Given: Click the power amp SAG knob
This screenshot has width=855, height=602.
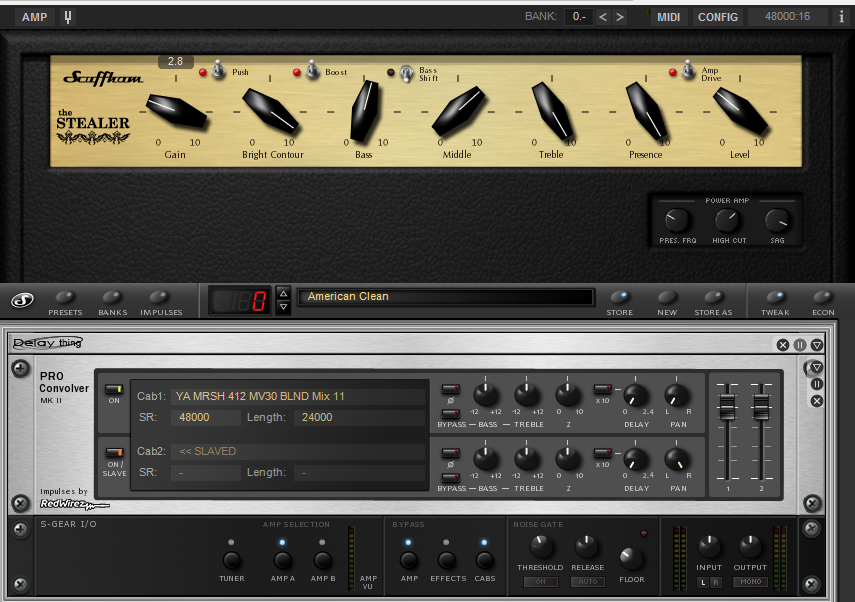Looking at the screenshot, I should [x=777, y=220].
